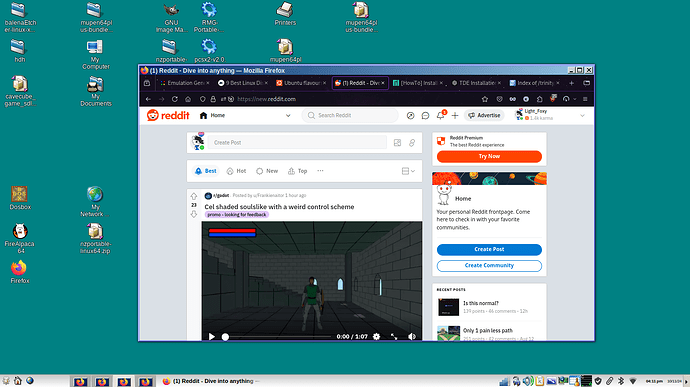The image size is (690, 387).
Task: Sort feed by Hot
Action: [x=236, y=171]
